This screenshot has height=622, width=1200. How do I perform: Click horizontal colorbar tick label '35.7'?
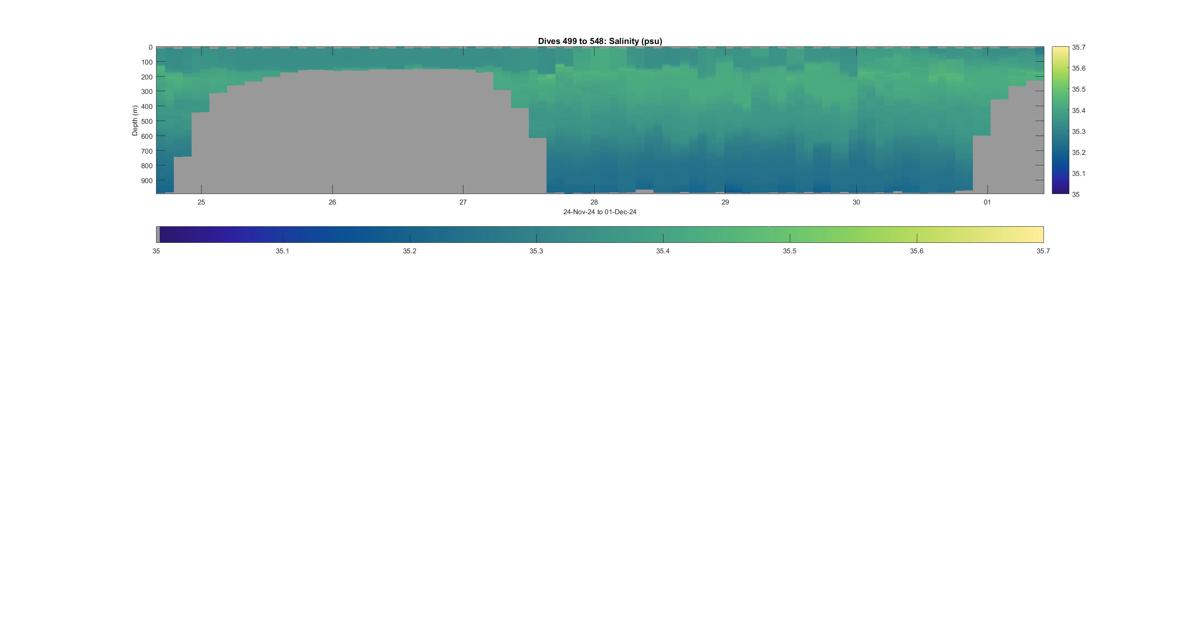tap(1043, 251)
